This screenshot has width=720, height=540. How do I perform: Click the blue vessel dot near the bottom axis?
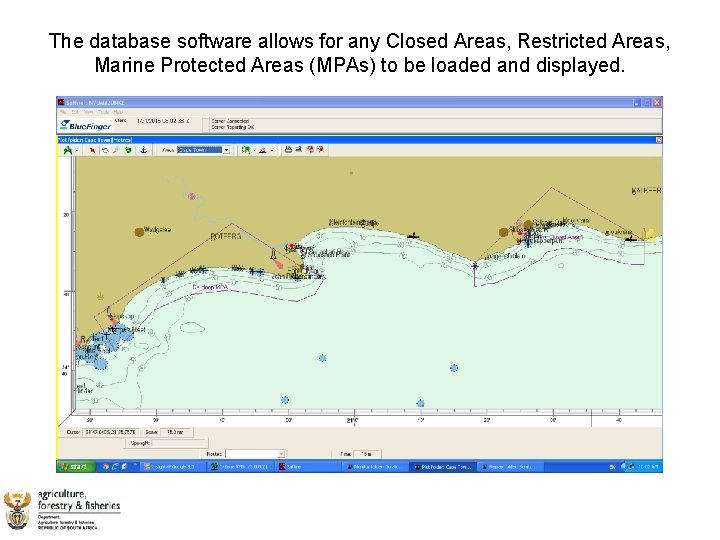click(421, 403)
